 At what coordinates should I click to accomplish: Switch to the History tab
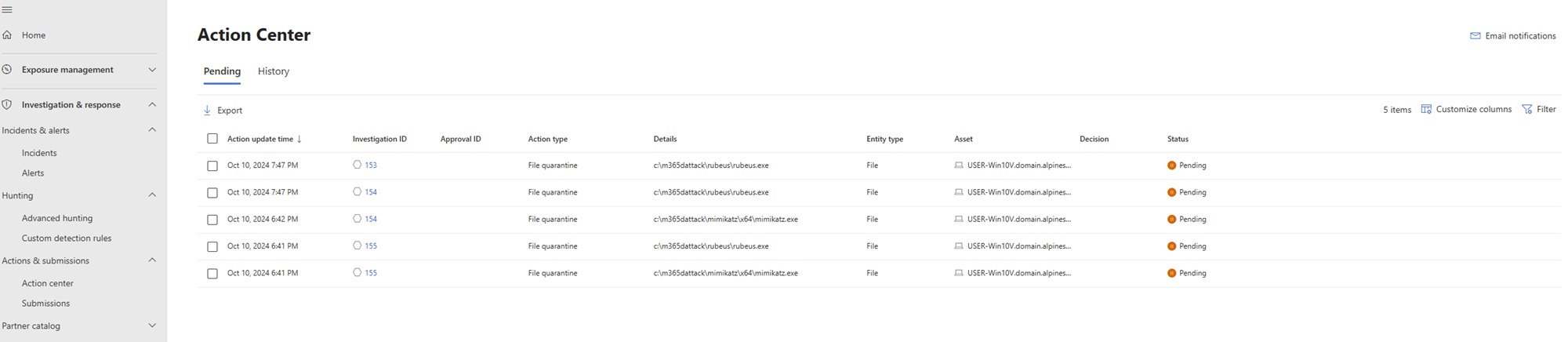click(x=274, y=71)
